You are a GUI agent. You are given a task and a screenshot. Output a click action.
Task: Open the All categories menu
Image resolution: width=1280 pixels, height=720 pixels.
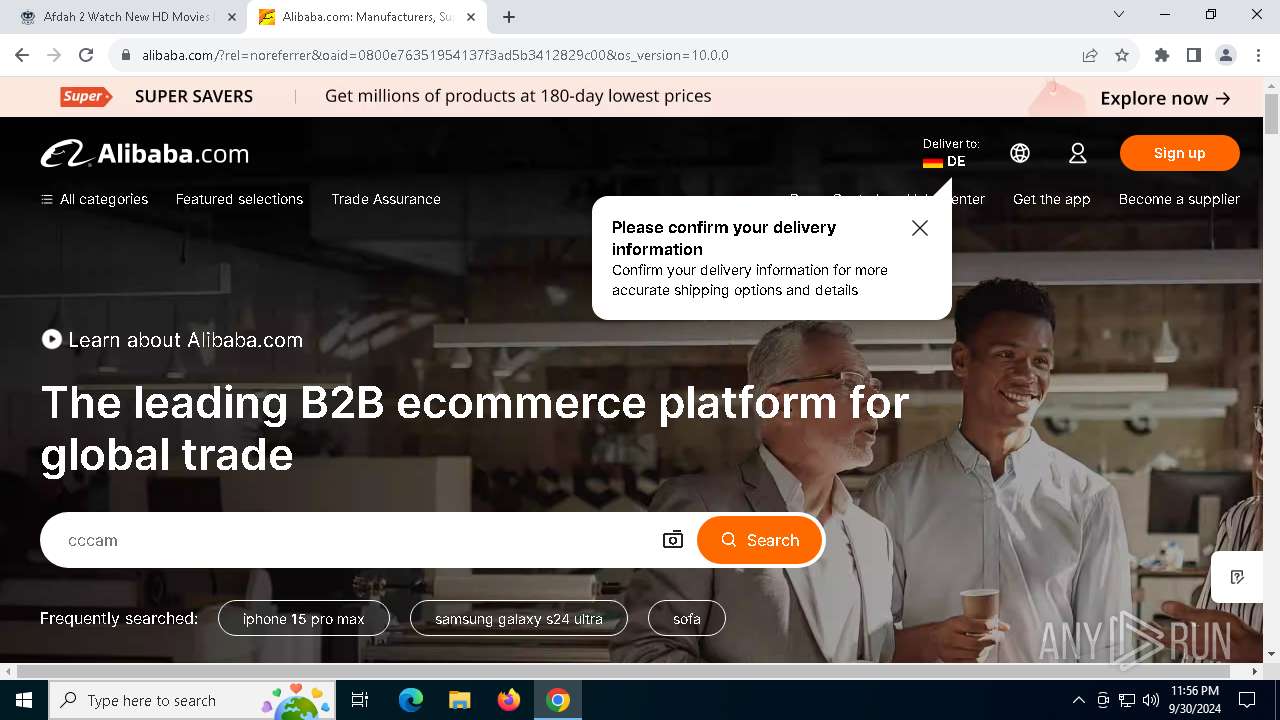(94, 199)
